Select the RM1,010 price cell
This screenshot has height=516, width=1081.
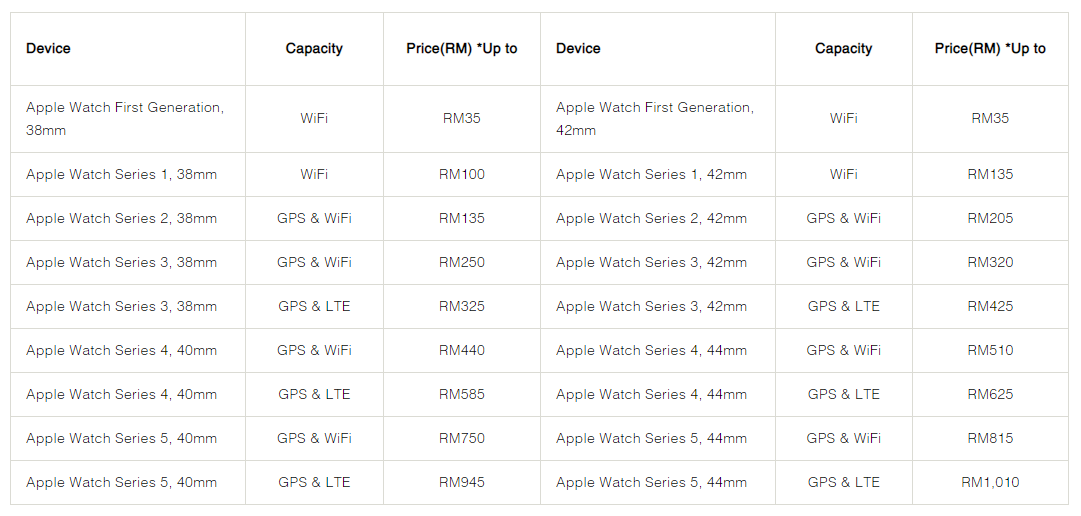(x=990, y=482)
